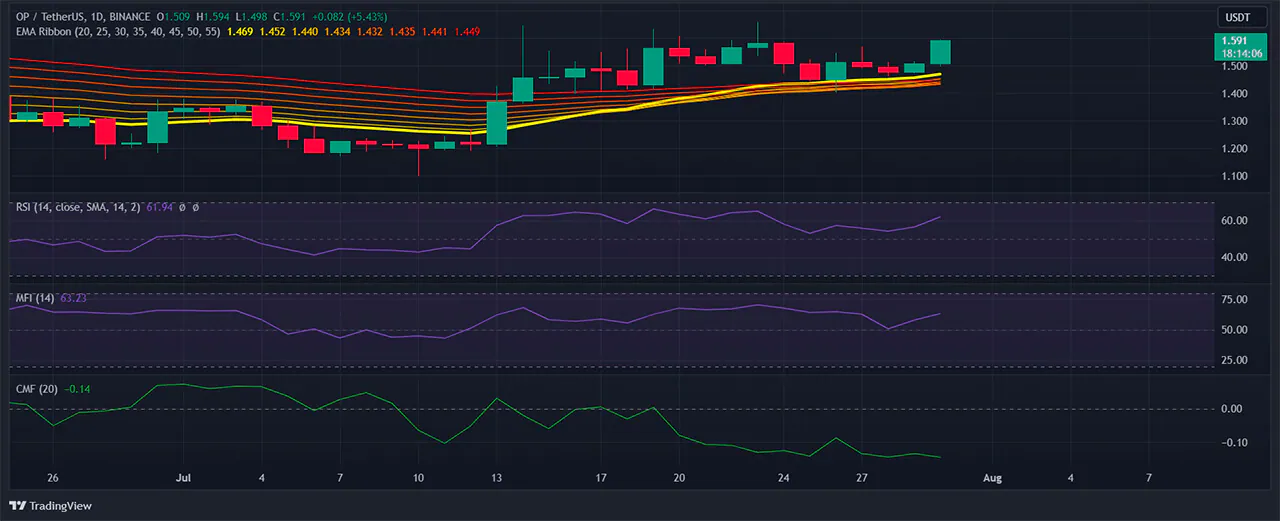Click the 40.00 RSI axis label
This screenshot has height=521, width=1280.
click(1233, 257)
